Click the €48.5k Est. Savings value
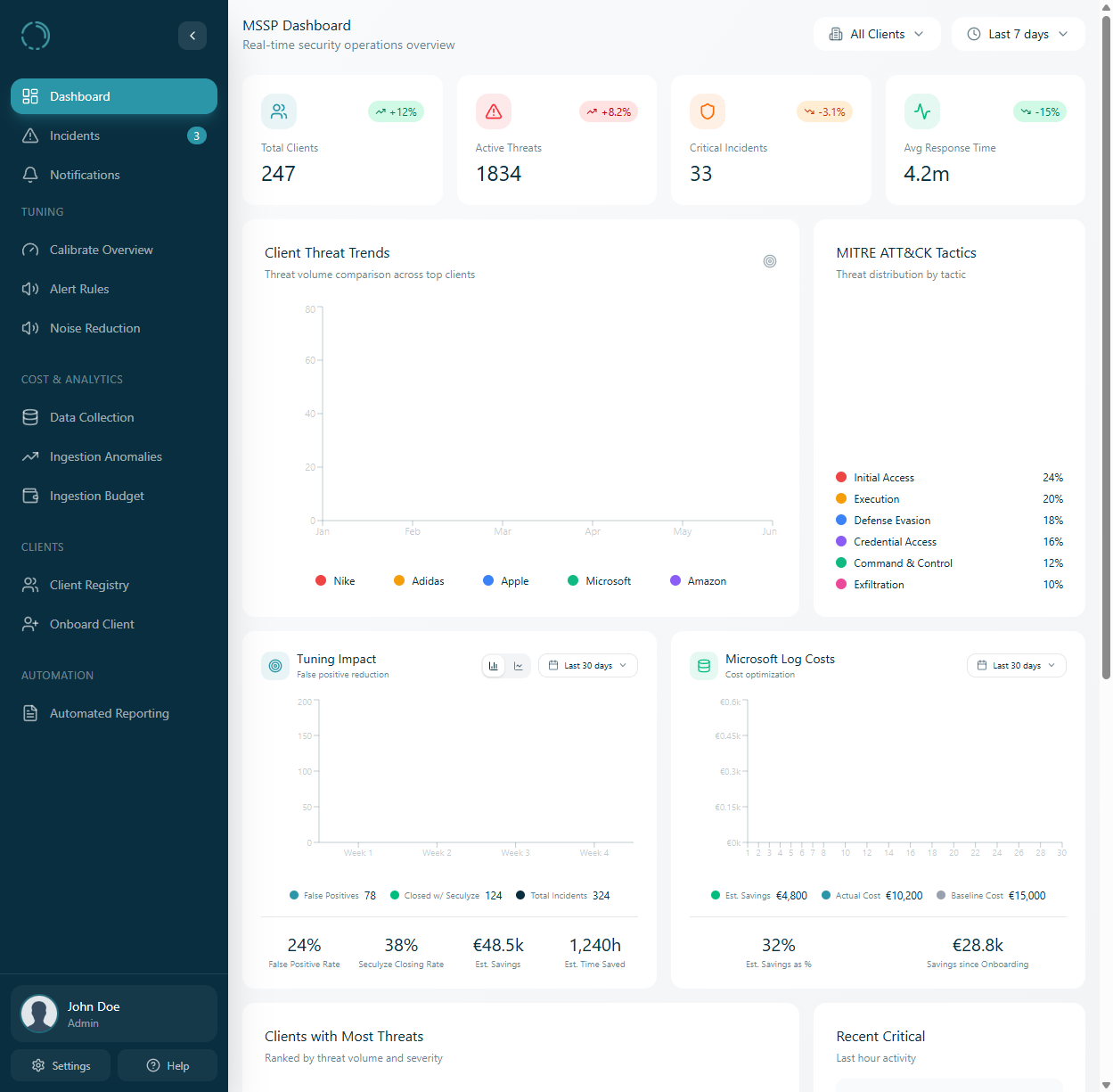 (498, 945)
